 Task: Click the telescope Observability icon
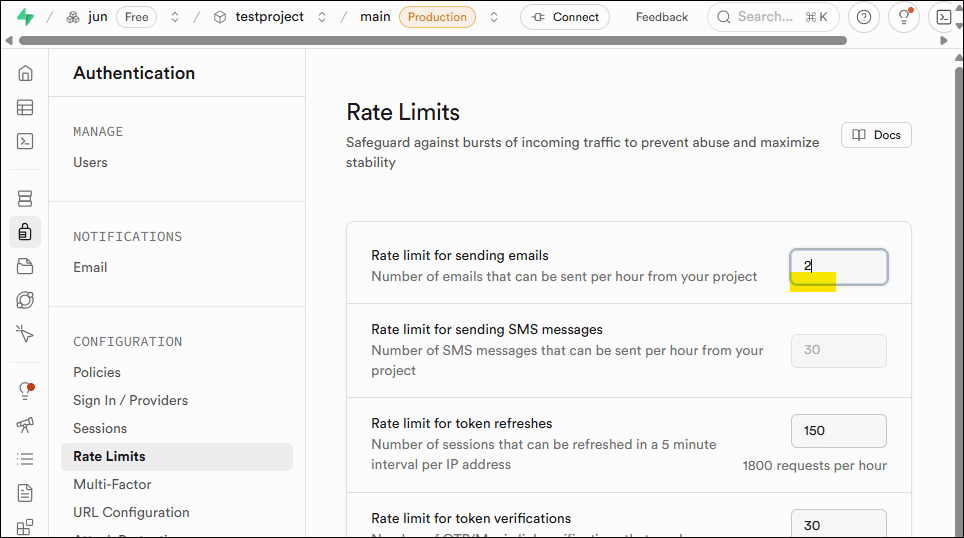coord(25,425)
